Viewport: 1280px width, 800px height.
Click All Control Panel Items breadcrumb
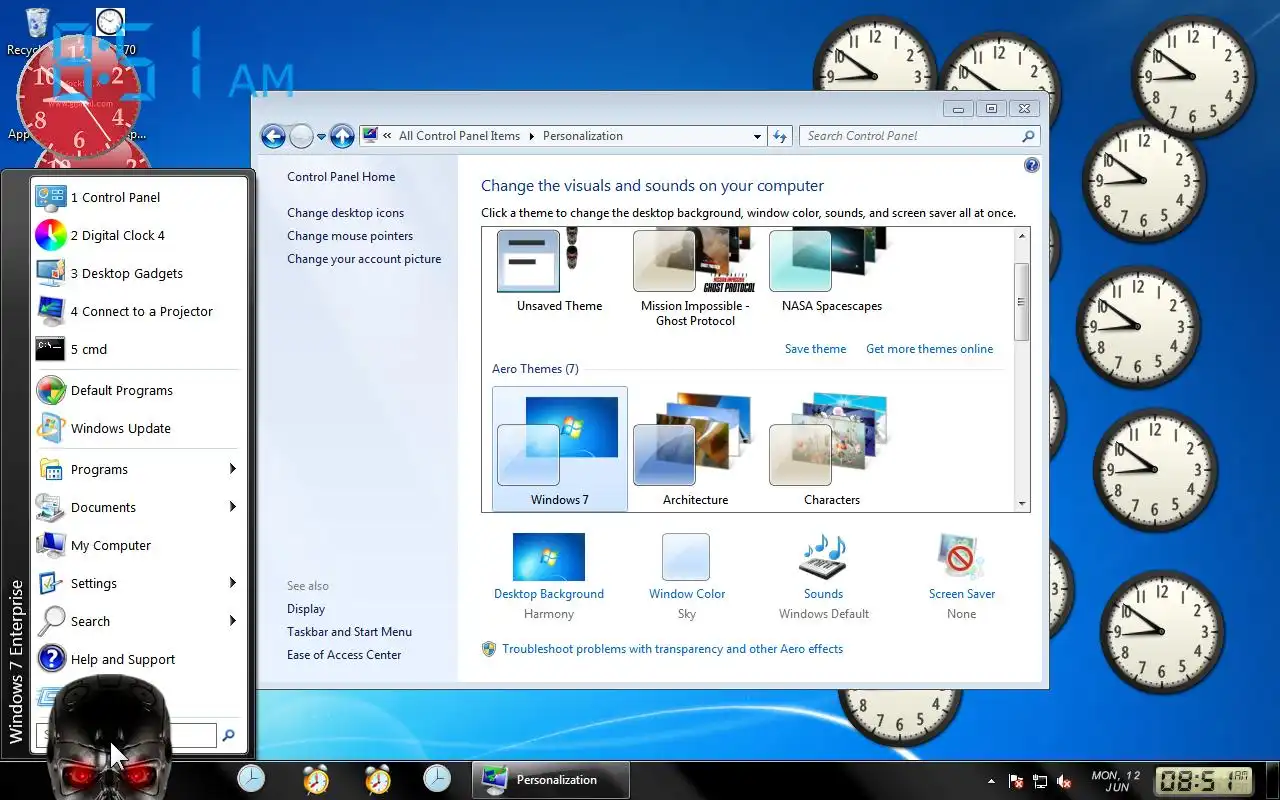[459, 136]
